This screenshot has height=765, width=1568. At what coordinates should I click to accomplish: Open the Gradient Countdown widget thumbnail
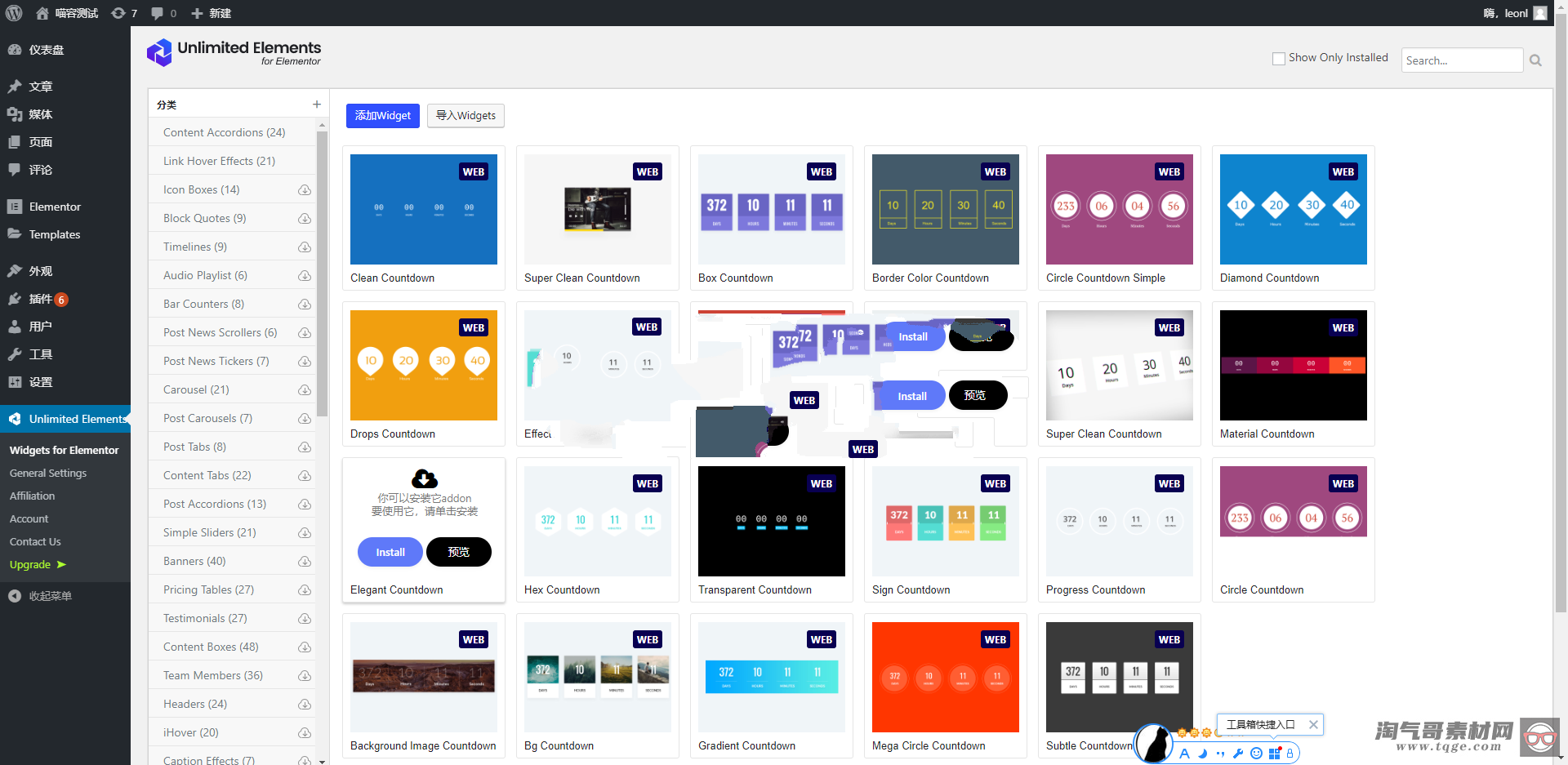pyautogui.click(x=772, y=677)
